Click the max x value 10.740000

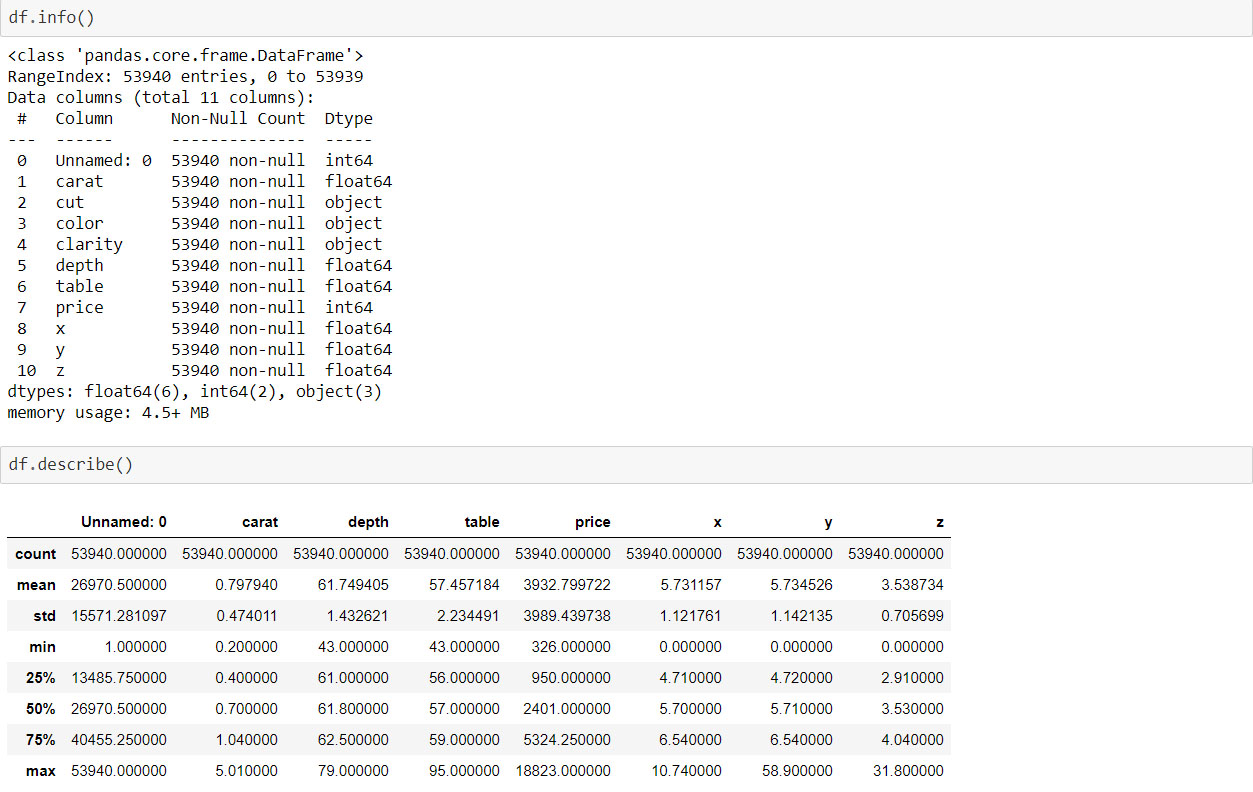[x=685, y=770]
